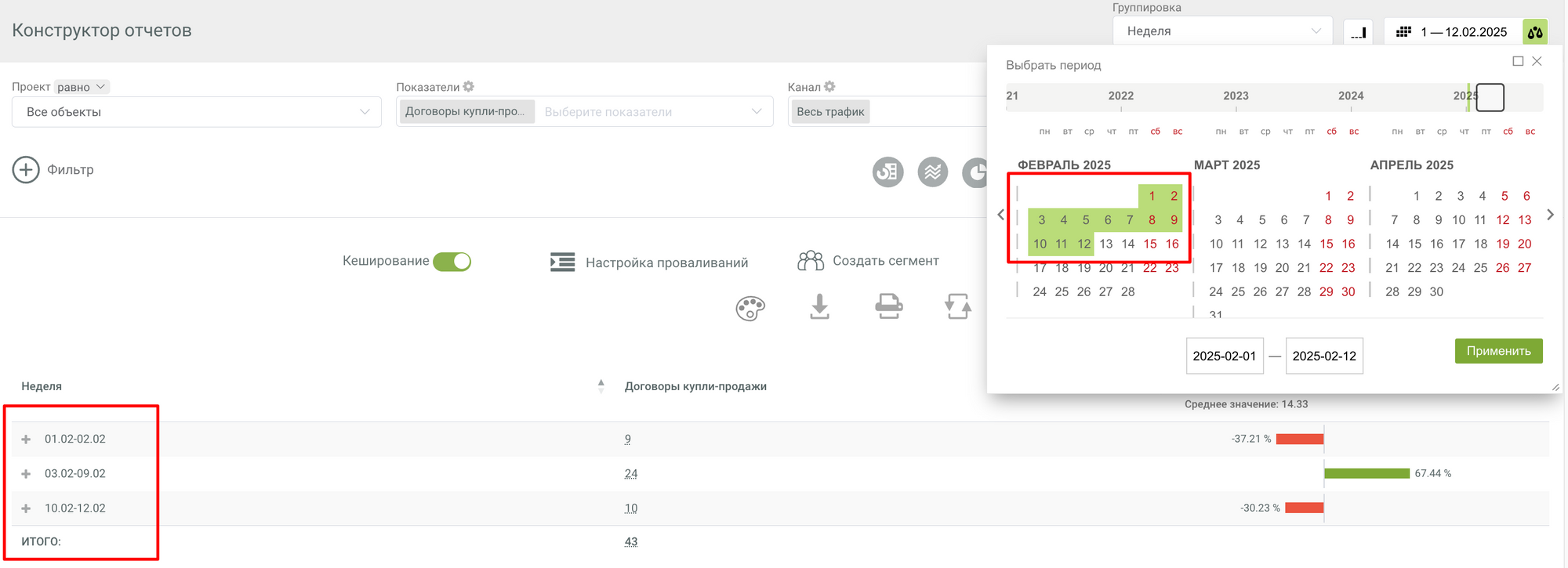Print the report using the printer icon
Screen dimensions: 1568x568
[888, 306]
